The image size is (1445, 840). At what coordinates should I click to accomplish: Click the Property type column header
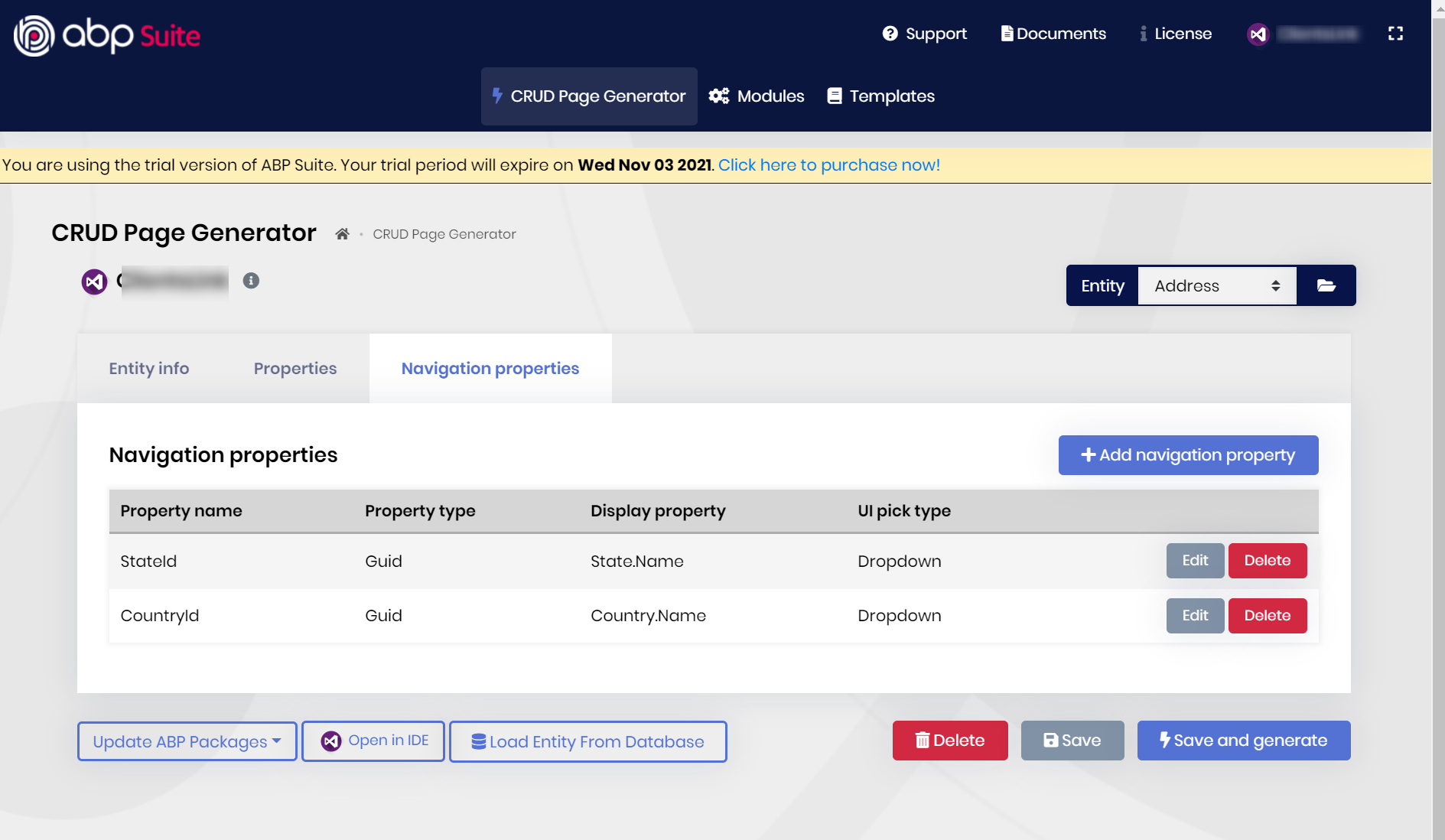point(420,511)
